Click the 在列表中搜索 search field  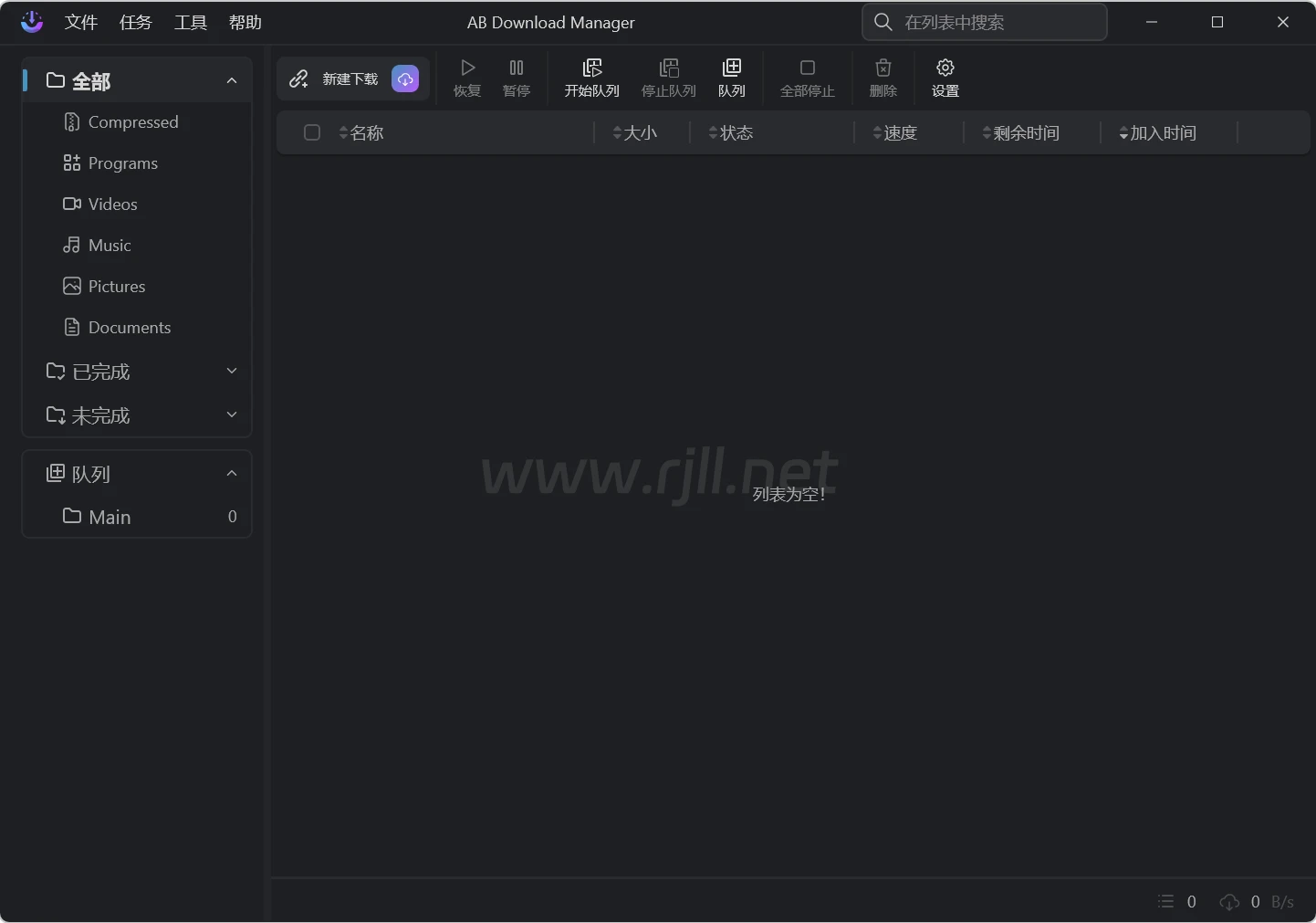click(x=995, y=23)
